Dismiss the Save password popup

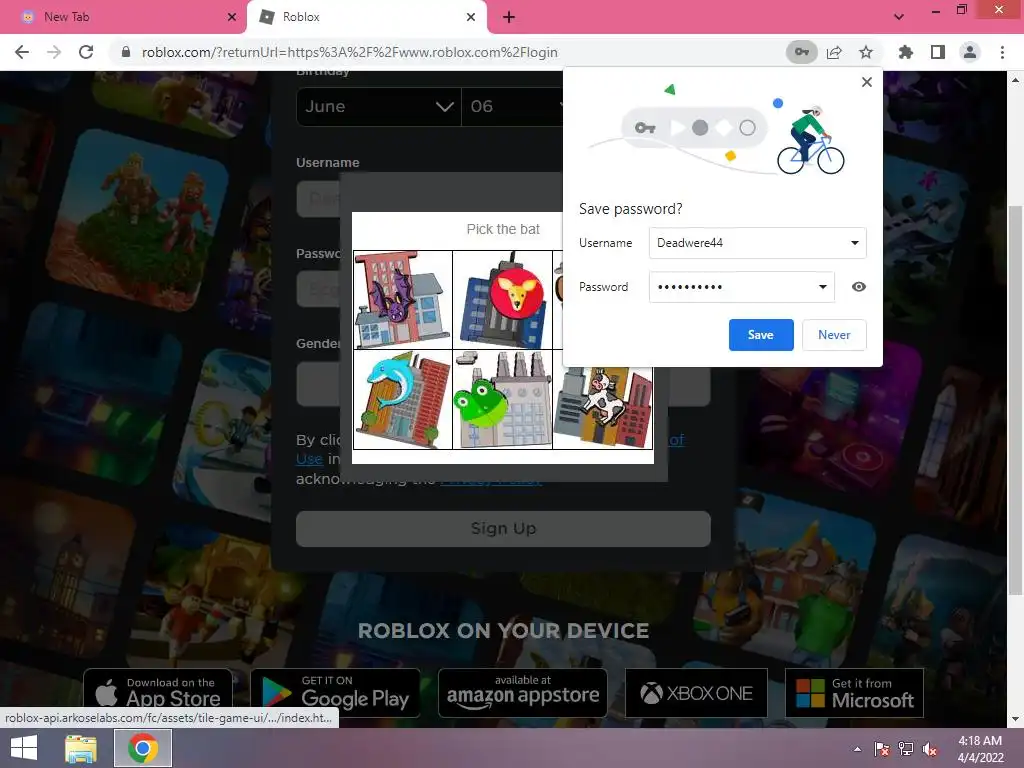[x=867, y=82]
